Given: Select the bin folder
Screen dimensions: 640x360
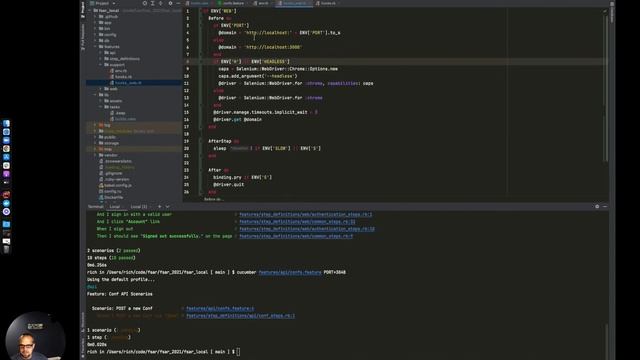Looking at the screenshot, I should [105, 29].
